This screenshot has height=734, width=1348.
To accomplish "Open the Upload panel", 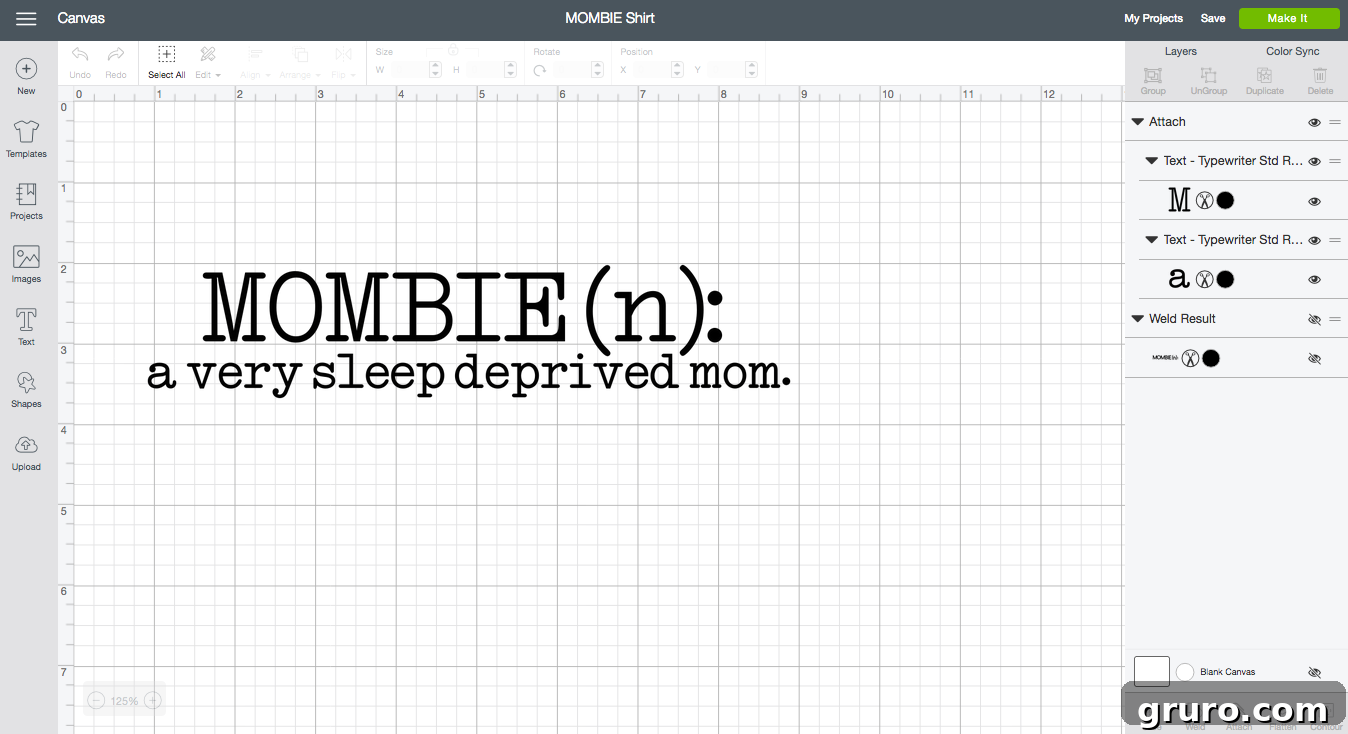I will (x=26, y=452).
